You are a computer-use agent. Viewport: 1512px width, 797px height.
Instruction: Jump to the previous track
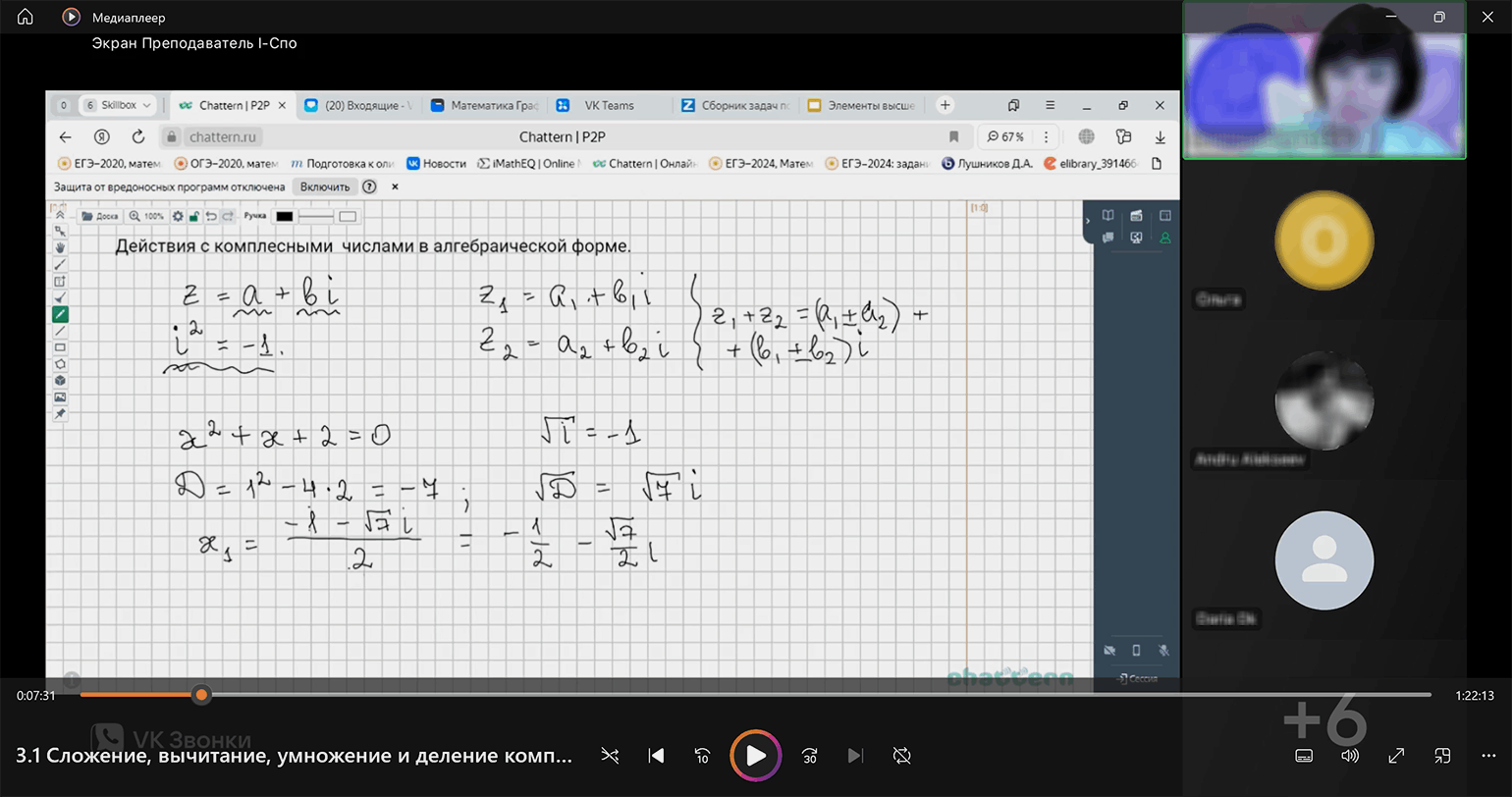pos(656,756)
